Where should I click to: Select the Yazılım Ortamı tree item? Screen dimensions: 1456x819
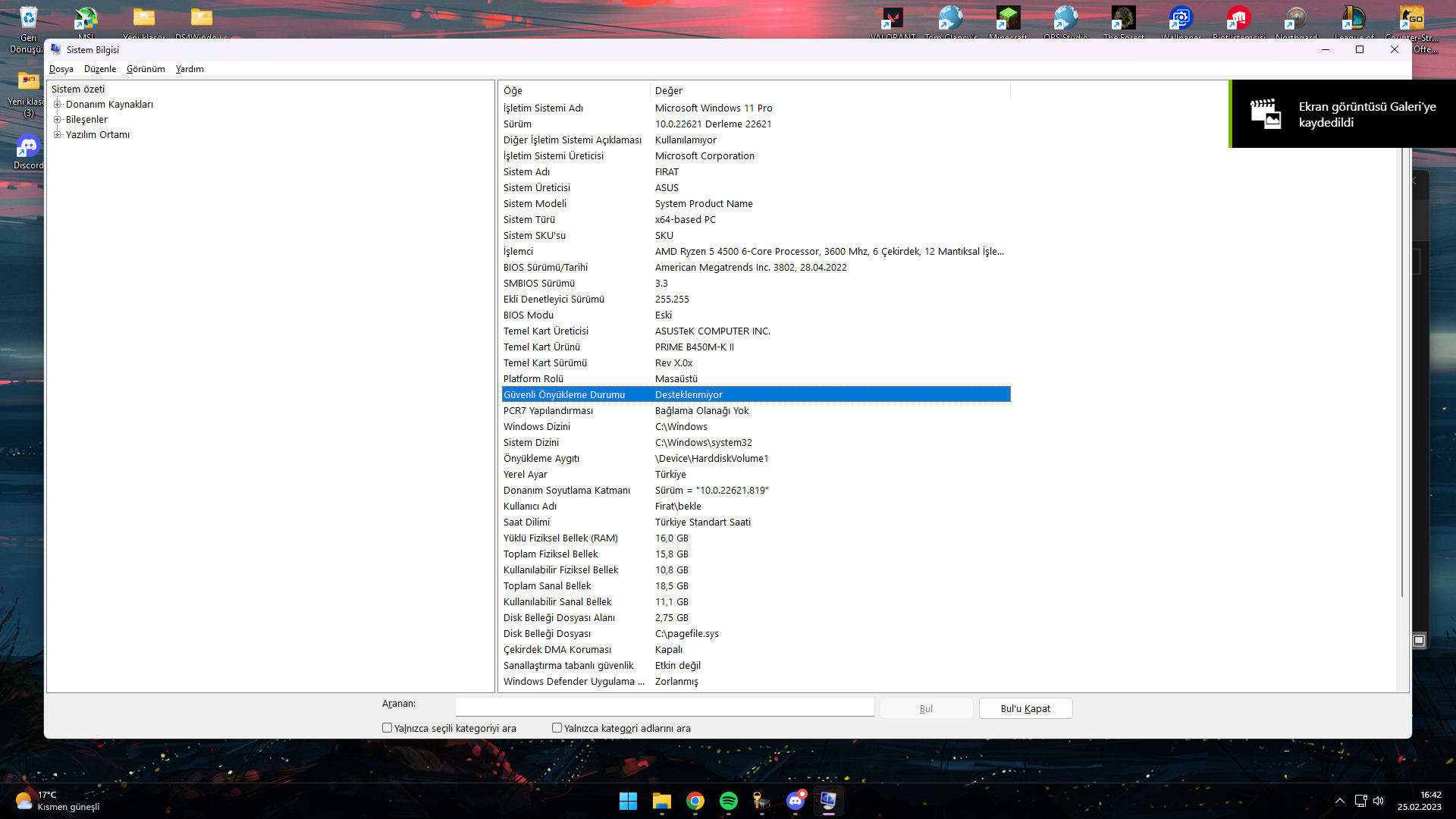coord(98,135)
